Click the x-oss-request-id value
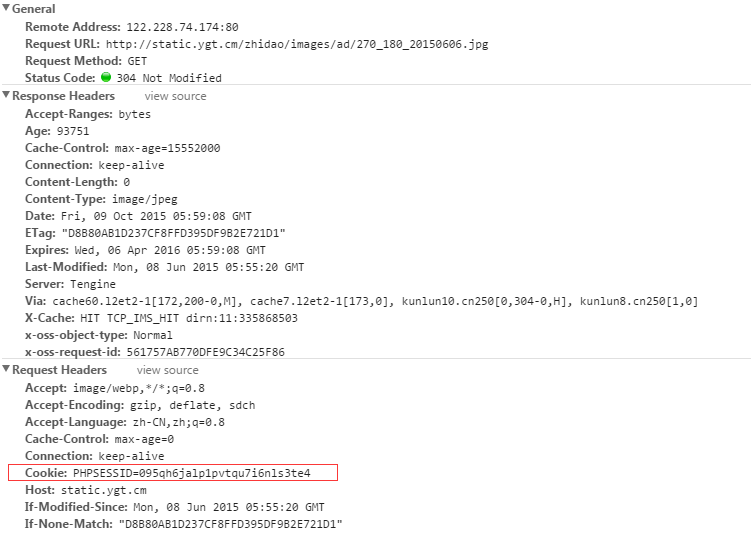The width and height of the screenshot is (751, 533). click(x=218, y=352)
